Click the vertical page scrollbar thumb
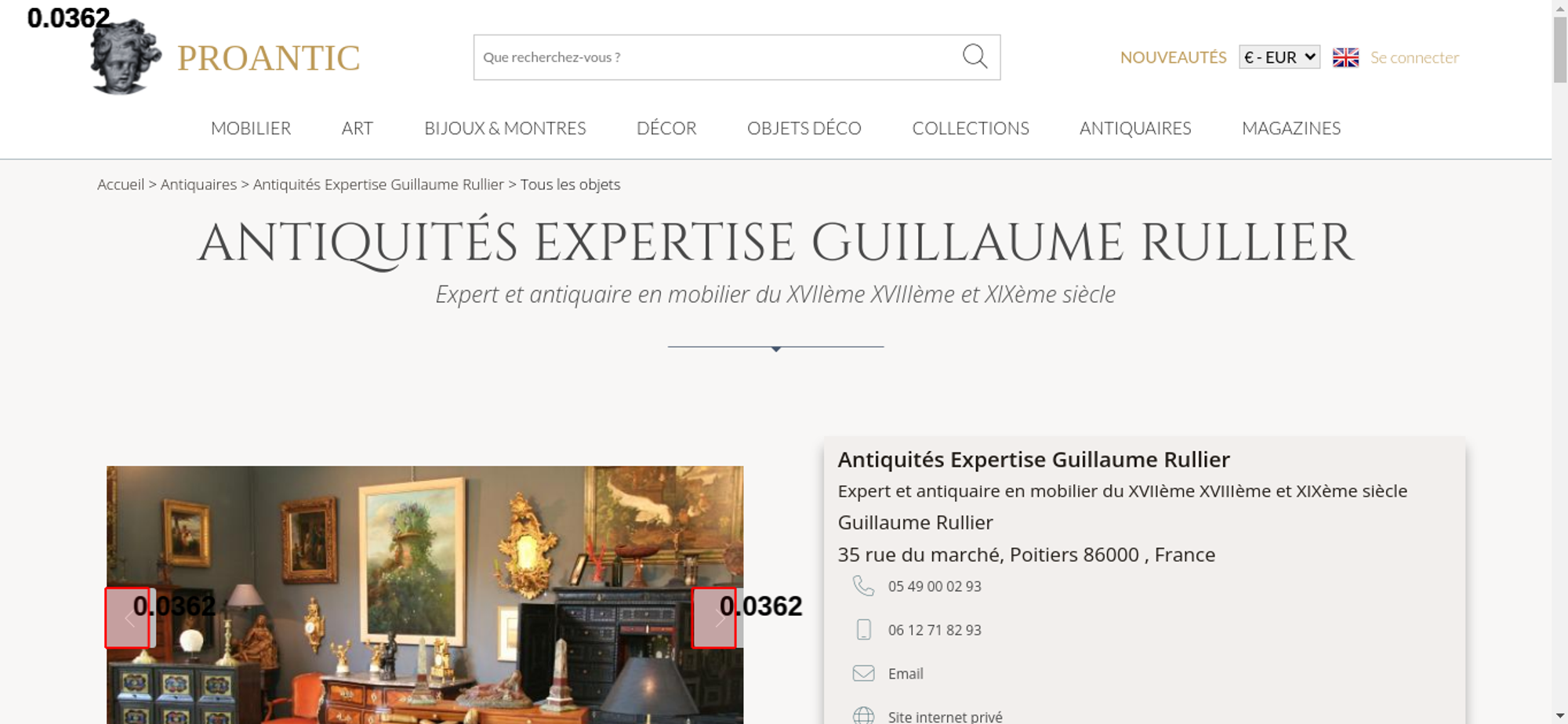 [1559, 49]
